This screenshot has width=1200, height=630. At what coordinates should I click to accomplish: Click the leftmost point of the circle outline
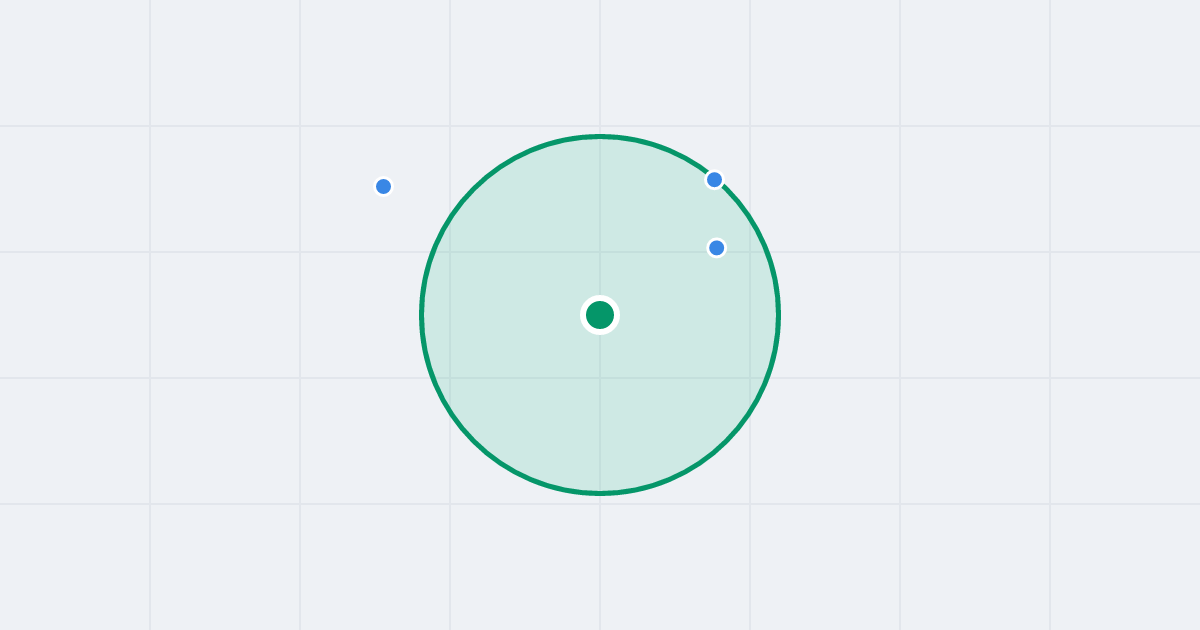pyautogui.click(x=421, y=315)
